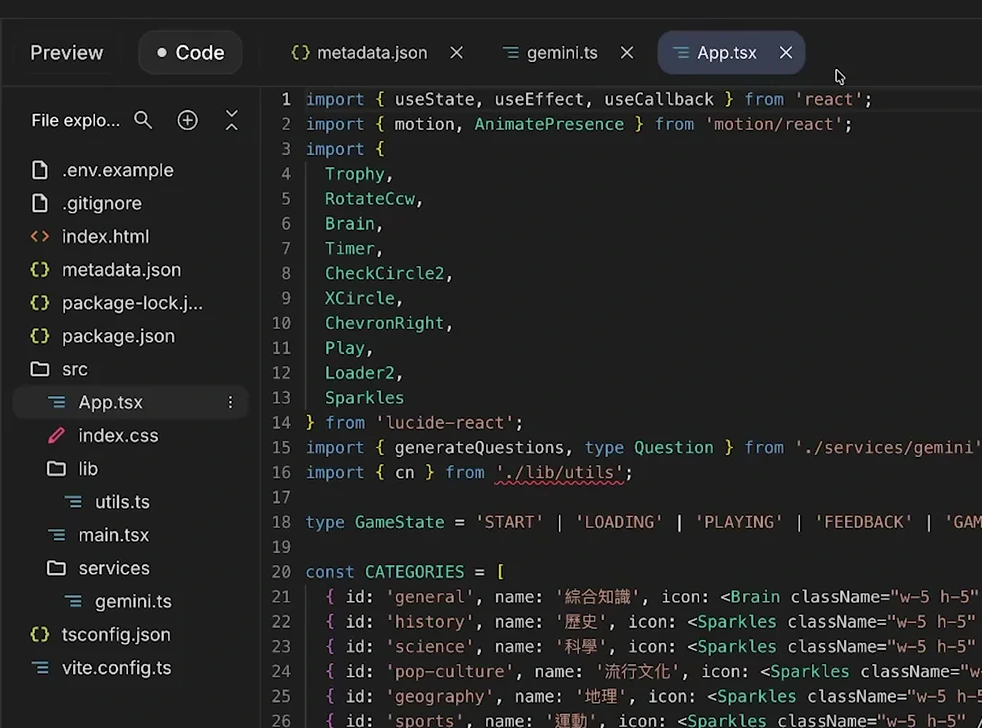982x728 pixels.
Task: Open tsconfig.json in the file tree
Action: point(116,635)
